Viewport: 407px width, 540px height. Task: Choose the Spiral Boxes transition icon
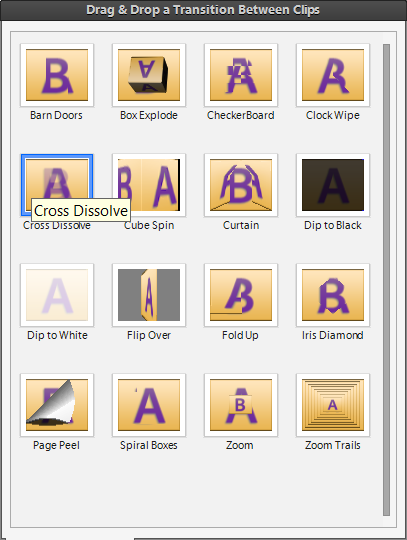[149, 405]
